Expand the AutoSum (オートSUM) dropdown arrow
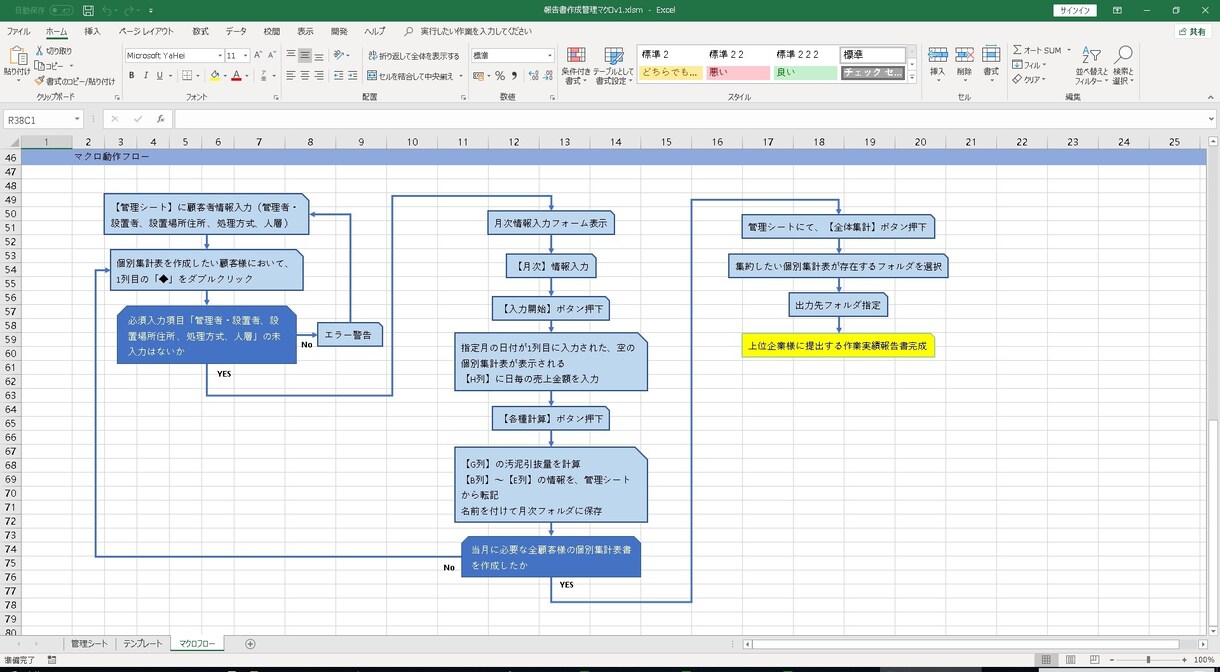The image size is (1220, 672). [x=1068, y=50]
